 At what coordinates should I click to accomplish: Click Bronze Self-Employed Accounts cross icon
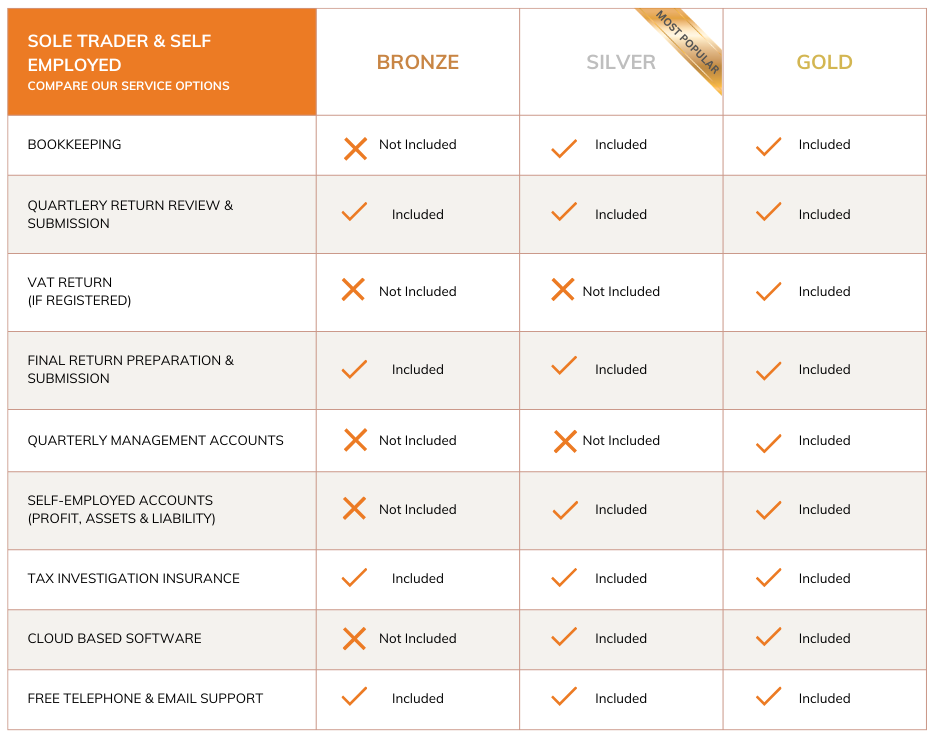pos(354,509)
